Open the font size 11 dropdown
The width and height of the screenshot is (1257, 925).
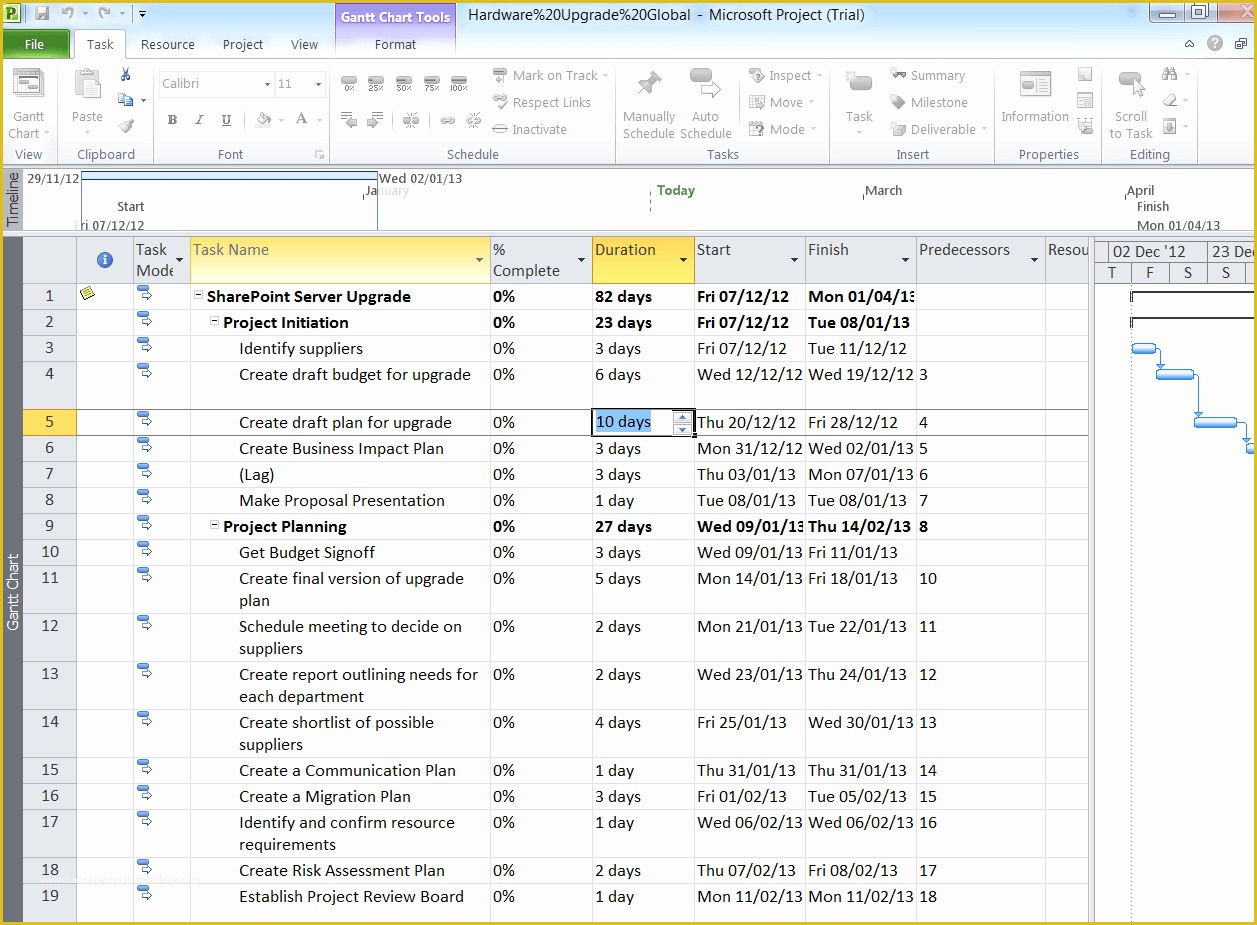coord(318,84)
